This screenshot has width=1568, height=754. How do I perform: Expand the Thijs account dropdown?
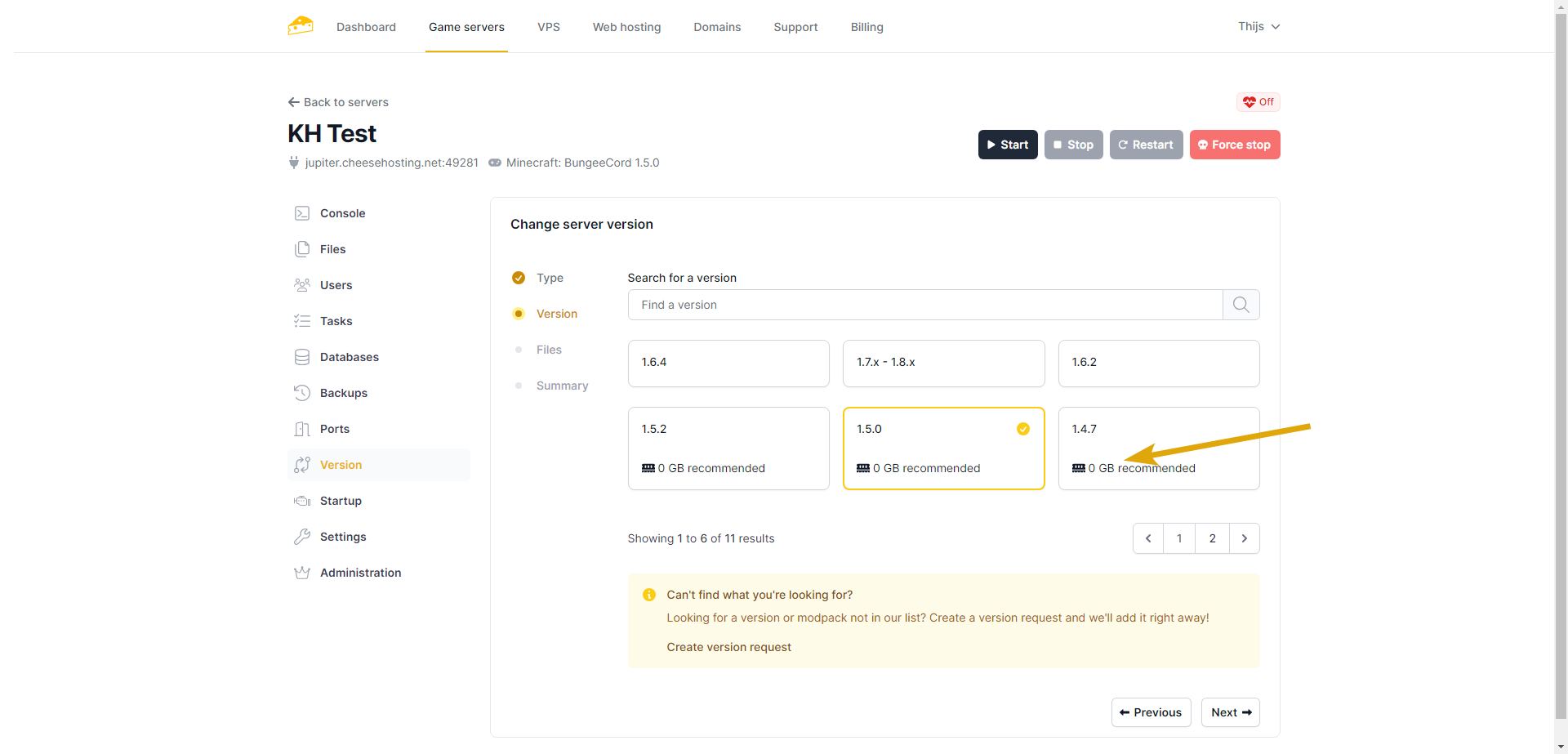tap(1258, 26)
